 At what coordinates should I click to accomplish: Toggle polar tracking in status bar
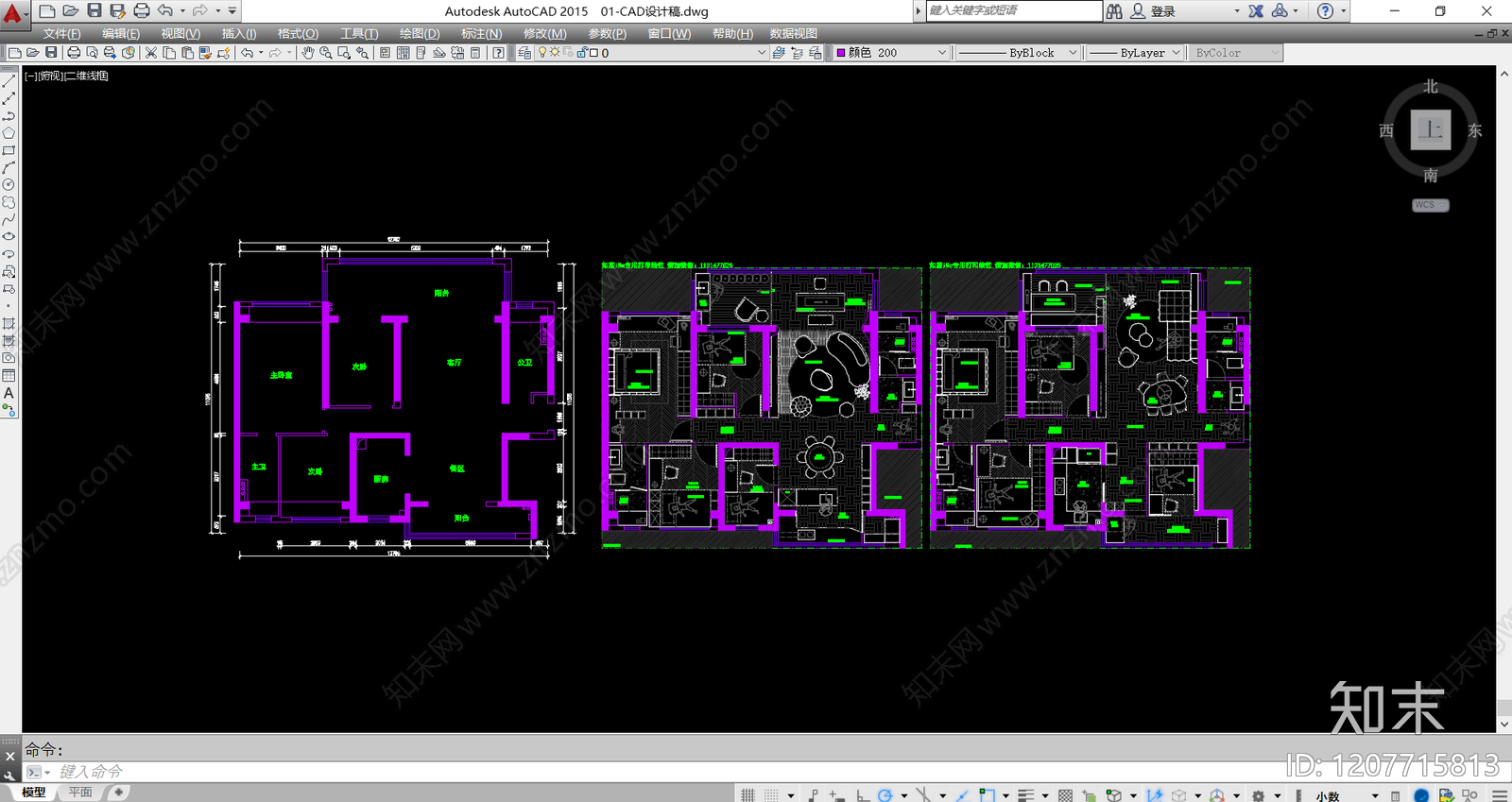885,794
